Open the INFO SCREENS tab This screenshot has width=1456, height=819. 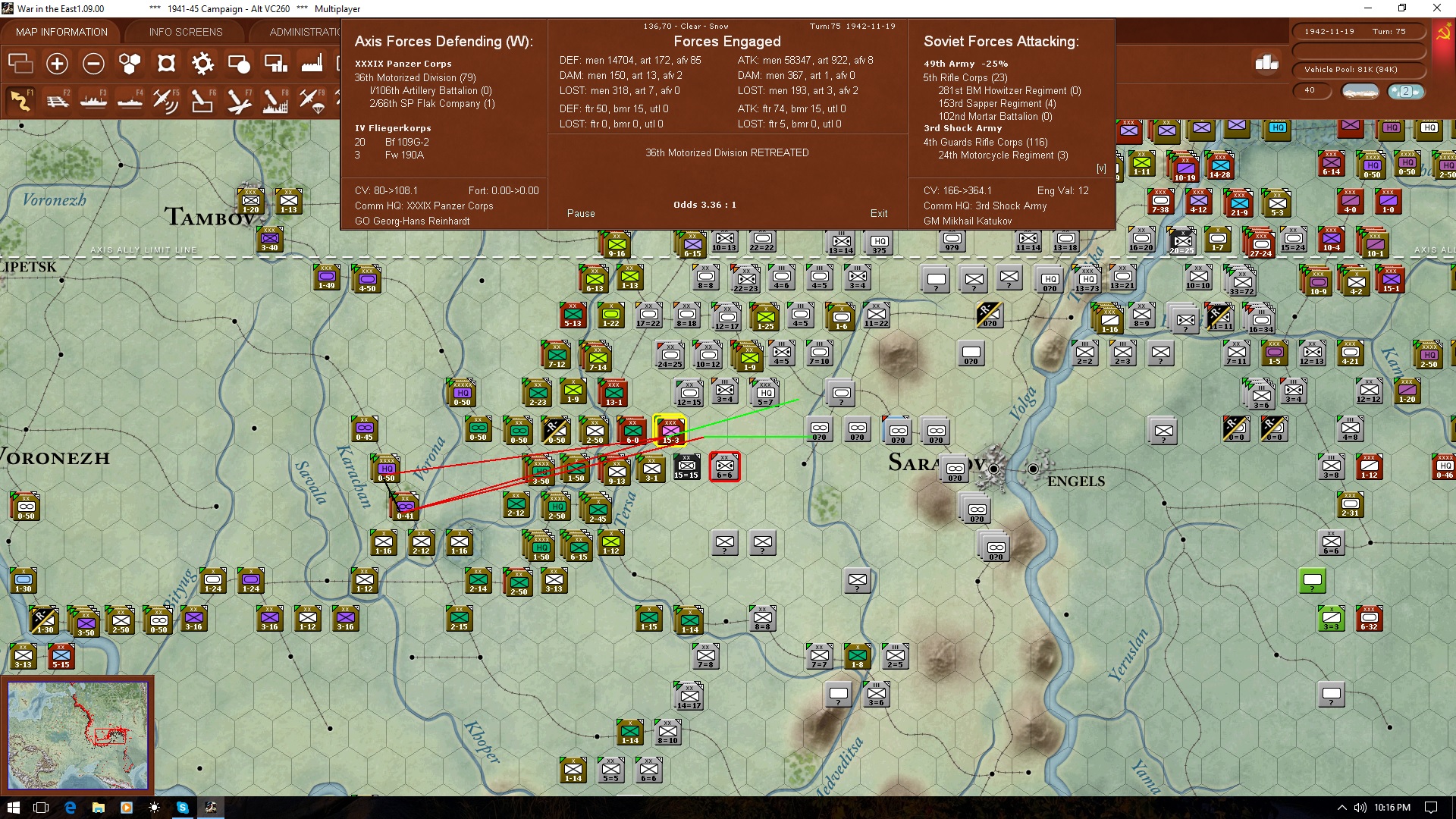tap(186, 32)
